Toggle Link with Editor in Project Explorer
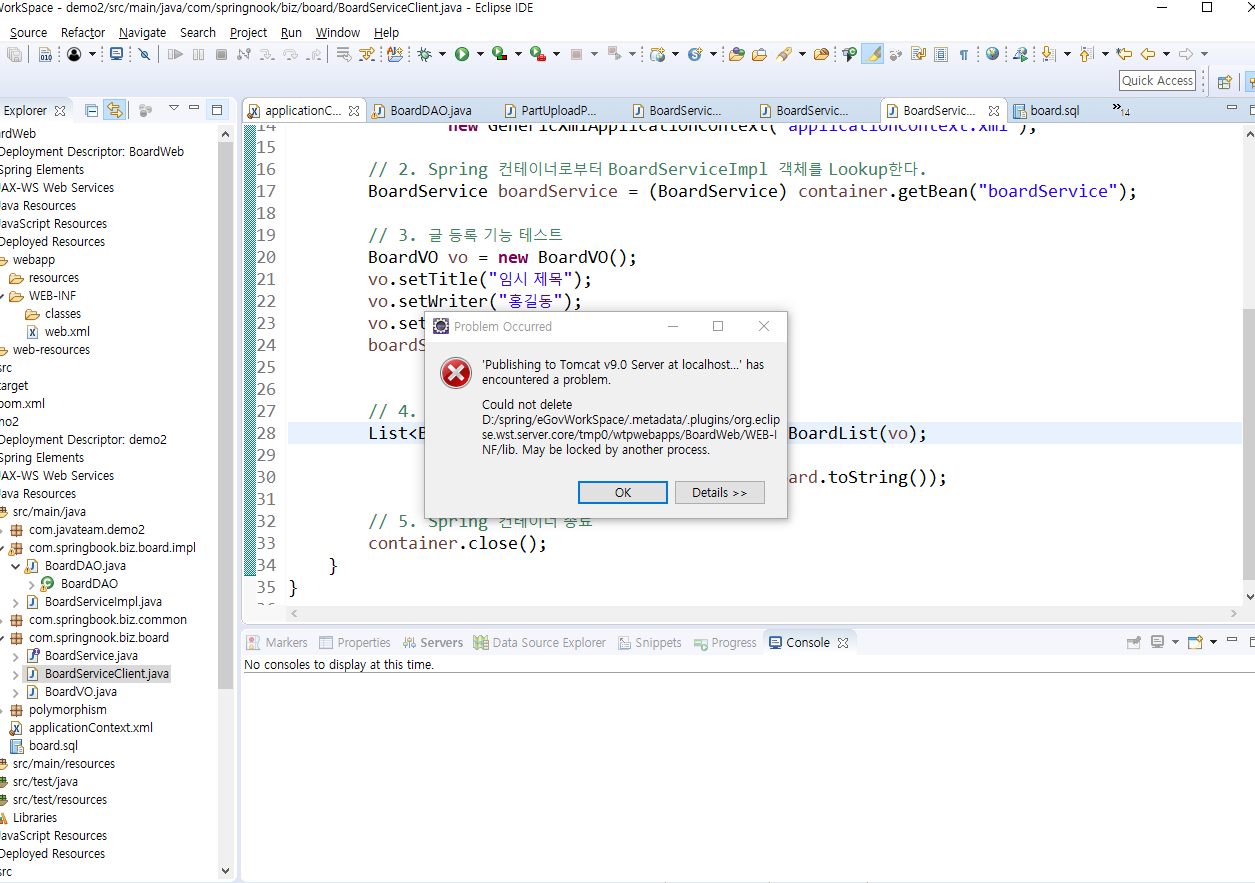The width and height of the screenshot is (1255, 883). tap(115, 110)
